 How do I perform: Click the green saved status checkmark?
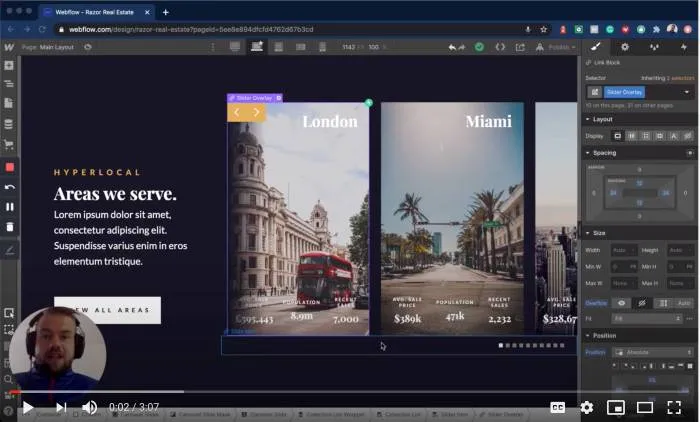coord(479,47)
